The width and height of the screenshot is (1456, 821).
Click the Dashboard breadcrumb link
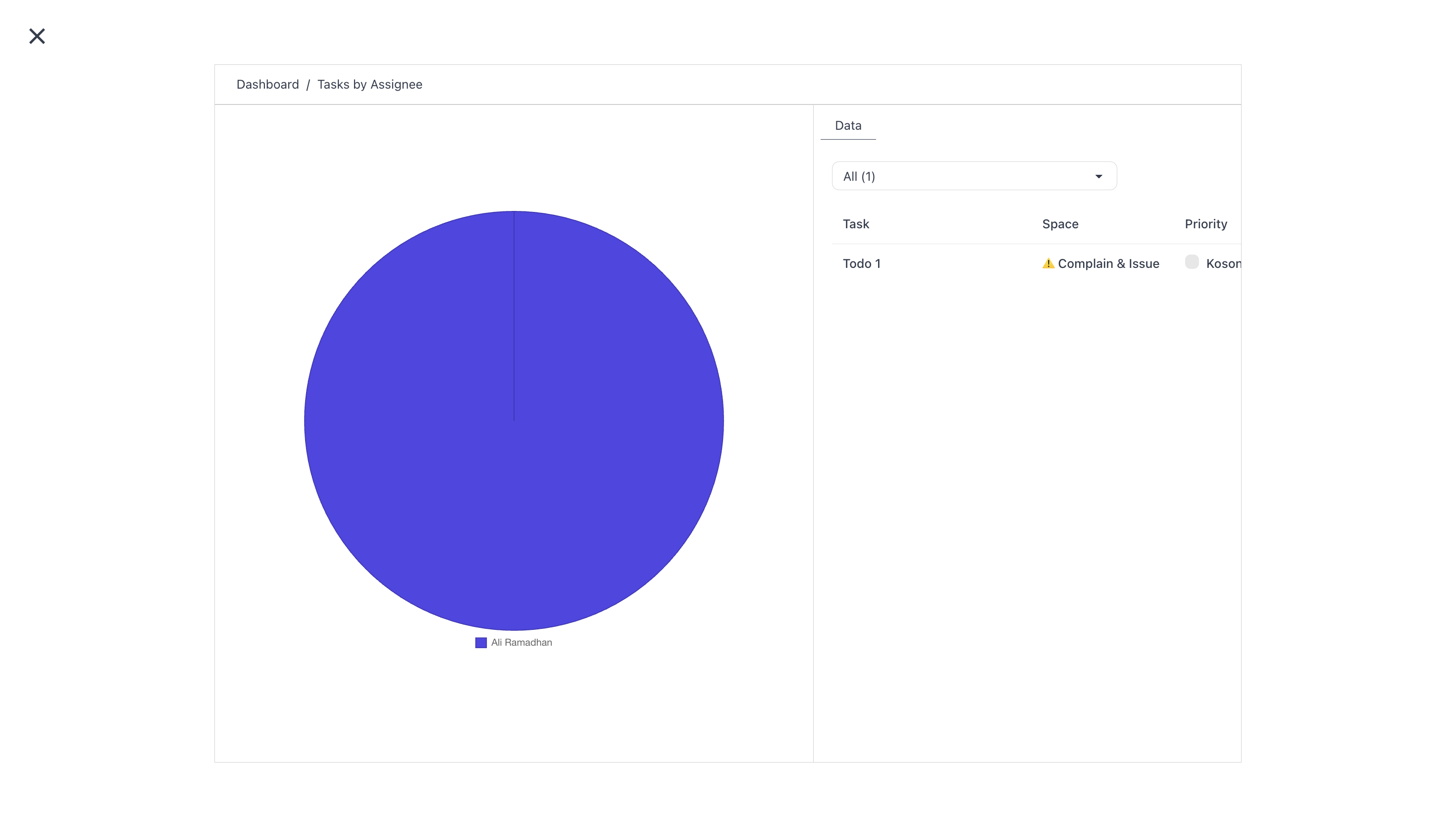tap(267, 84)
